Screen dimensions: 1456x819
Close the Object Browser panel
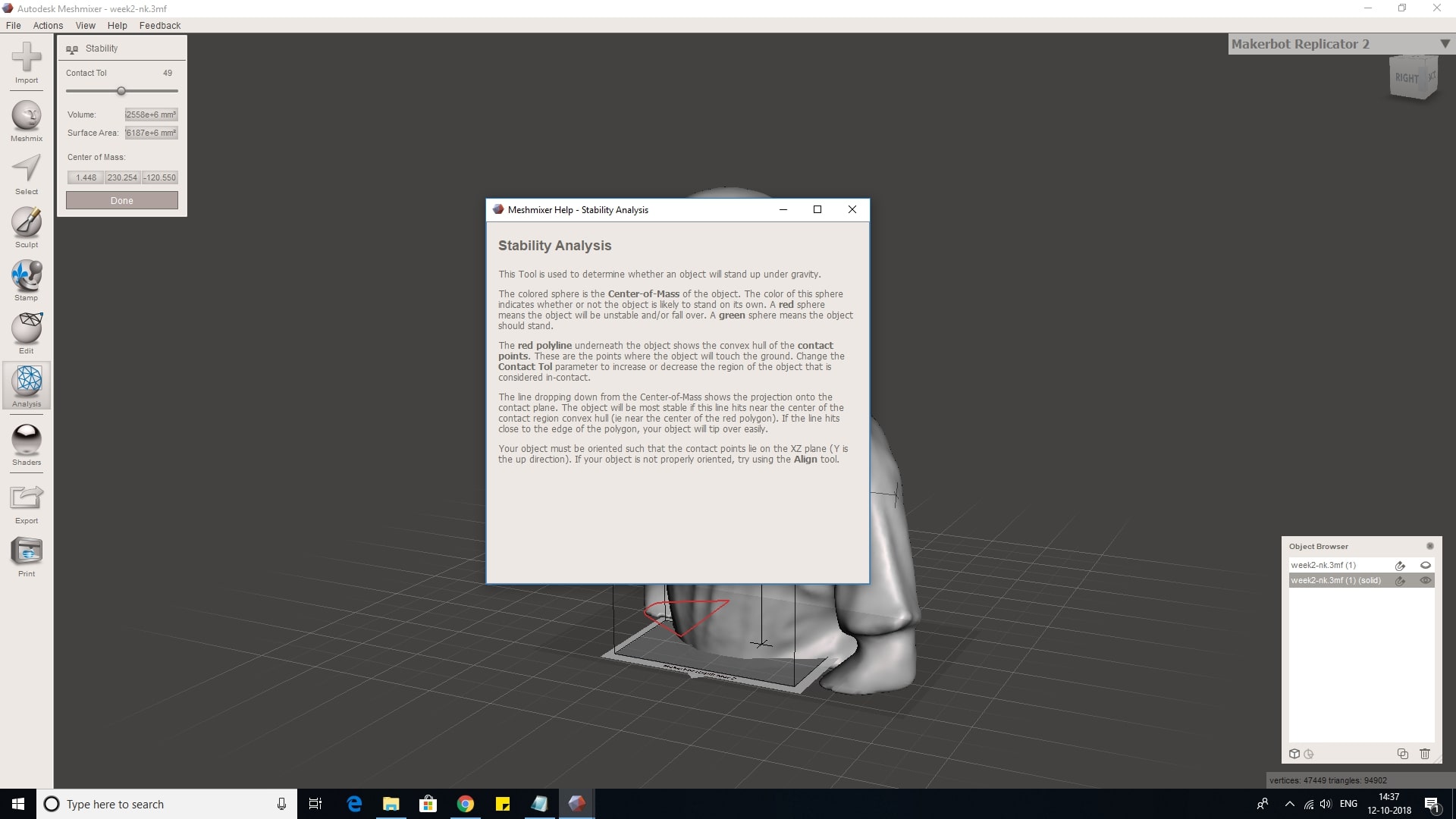(1429, 546)
